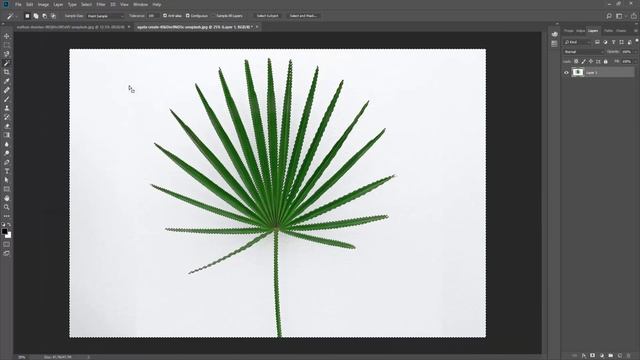Open the File menu
The height and width of the screenshot is (360, 640).
(18, 4)
